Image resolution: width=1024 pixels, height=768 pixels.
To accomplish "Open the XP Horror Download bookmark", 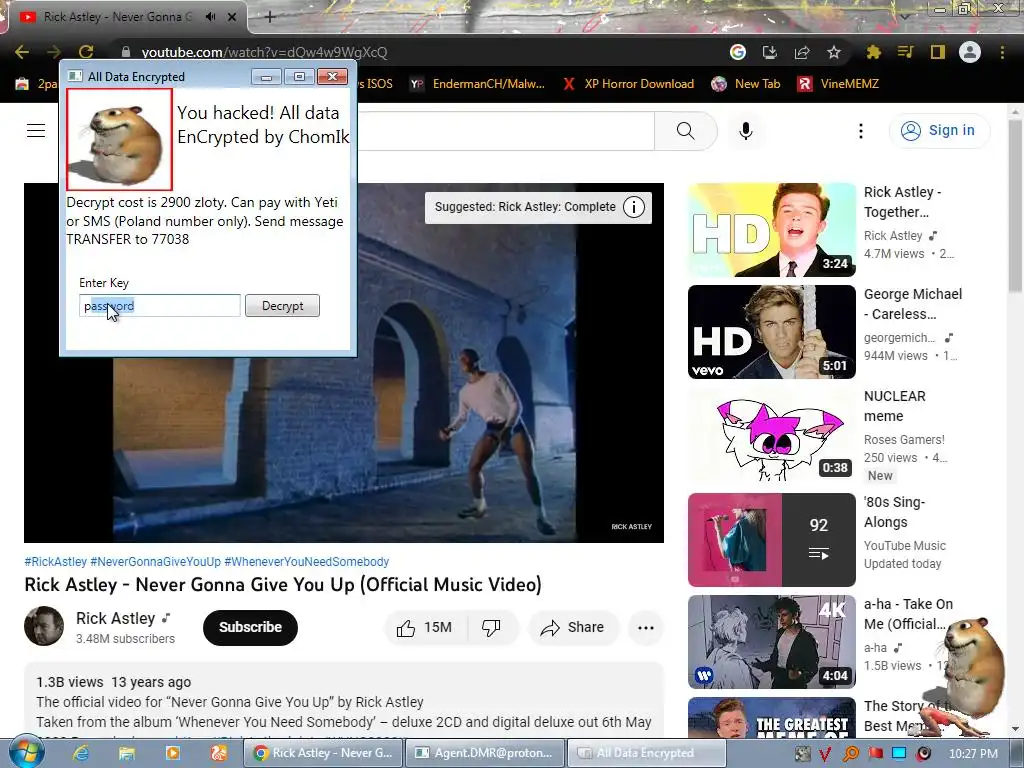I will coord(628,84).
